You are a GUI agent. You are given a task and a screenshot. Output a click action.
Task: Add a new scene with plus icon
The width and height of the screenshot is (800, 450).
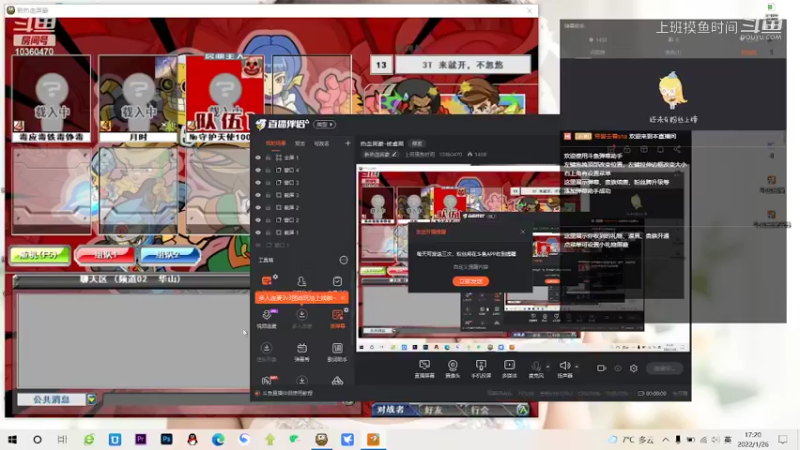coord(347,143)
